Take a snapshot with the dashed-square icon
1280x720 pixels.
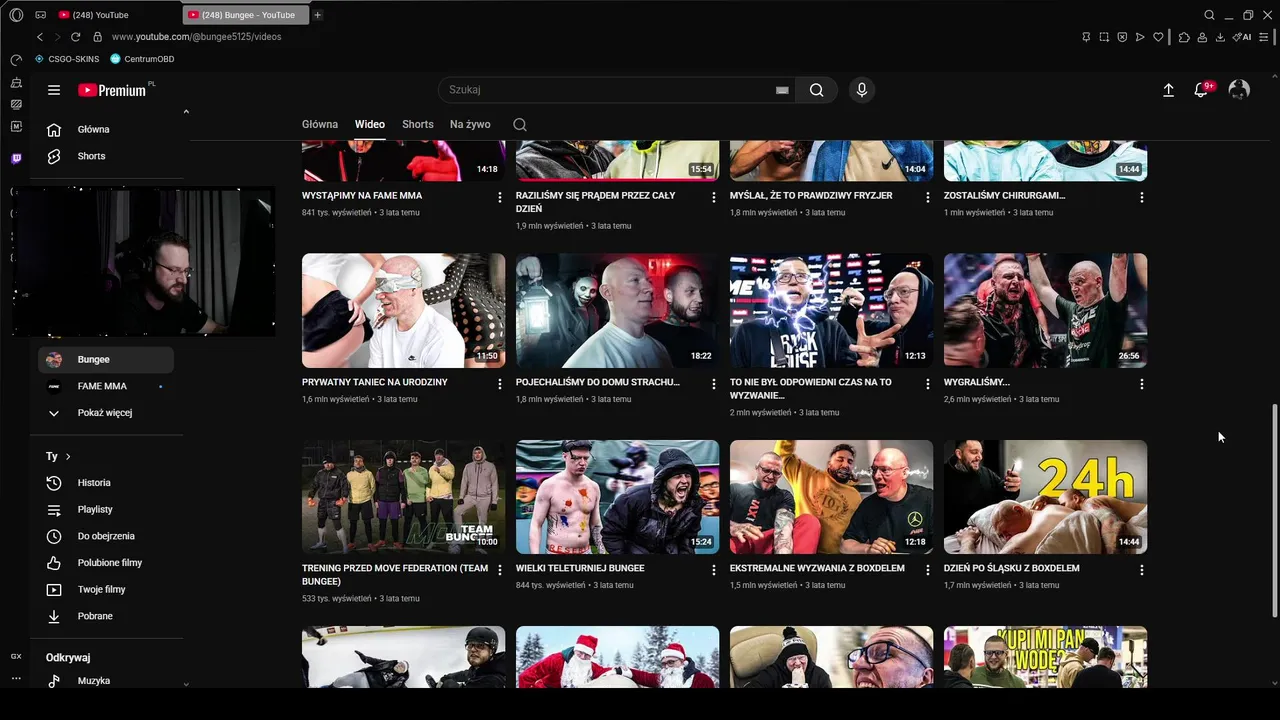coord(1104,37)
